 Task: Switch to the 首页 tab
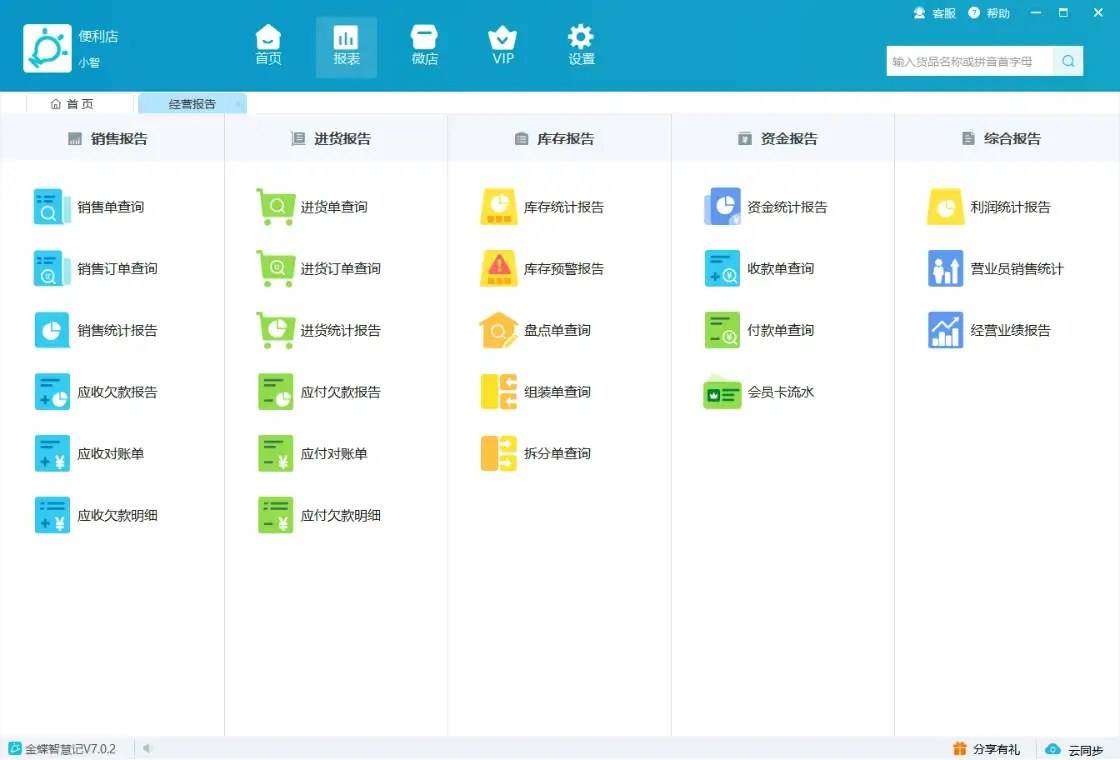click(x=73, y=104)
